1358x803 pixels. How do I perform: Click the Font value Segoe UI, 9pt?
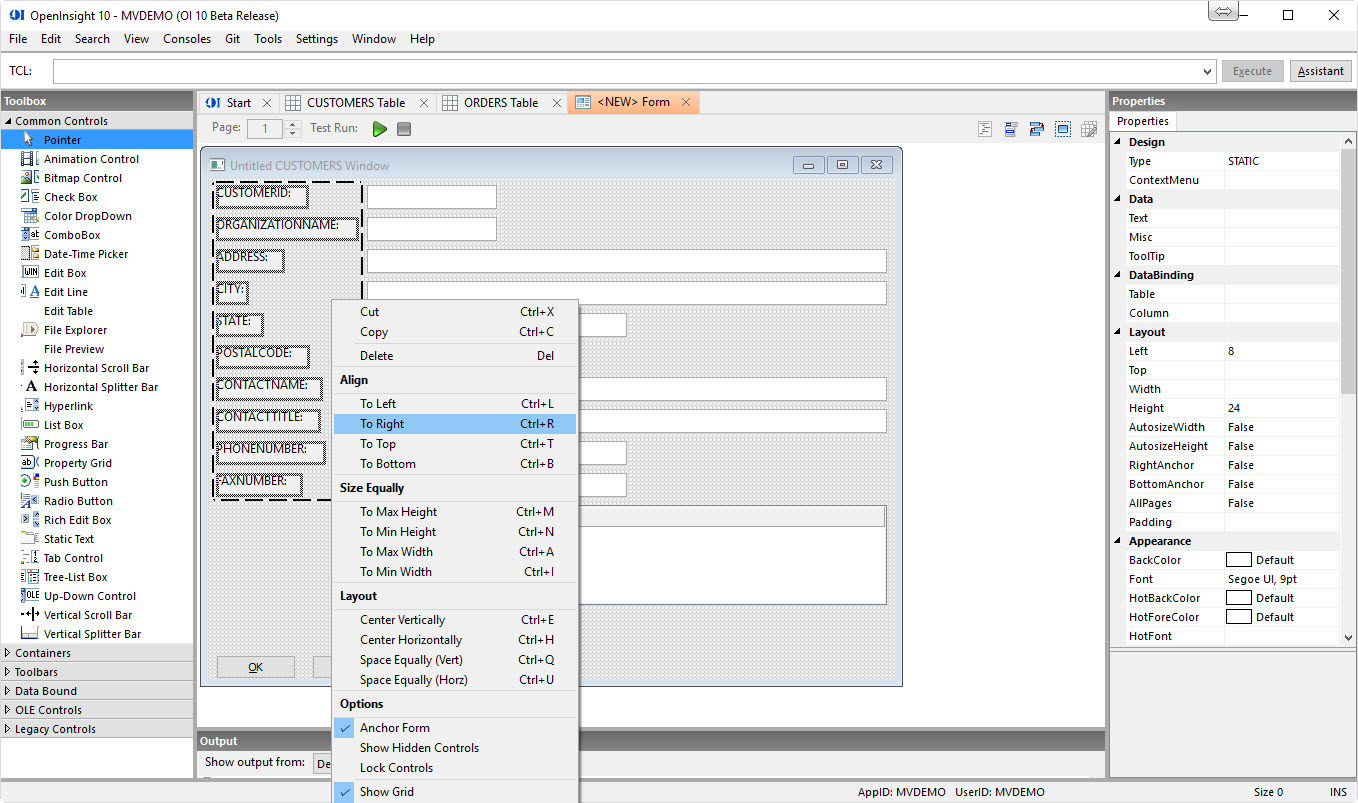[1263, 579]
